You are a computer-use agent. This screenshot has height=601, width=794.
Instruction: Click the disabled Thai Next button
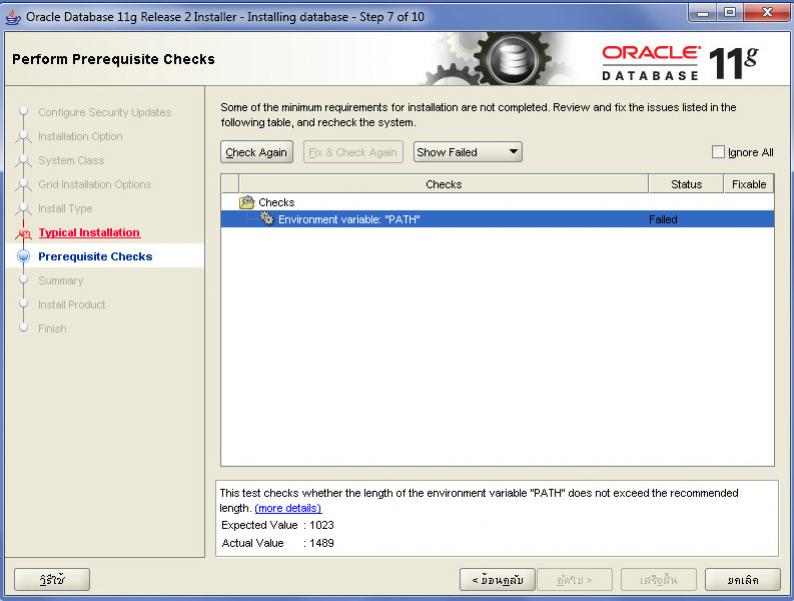tap(575, 579)
